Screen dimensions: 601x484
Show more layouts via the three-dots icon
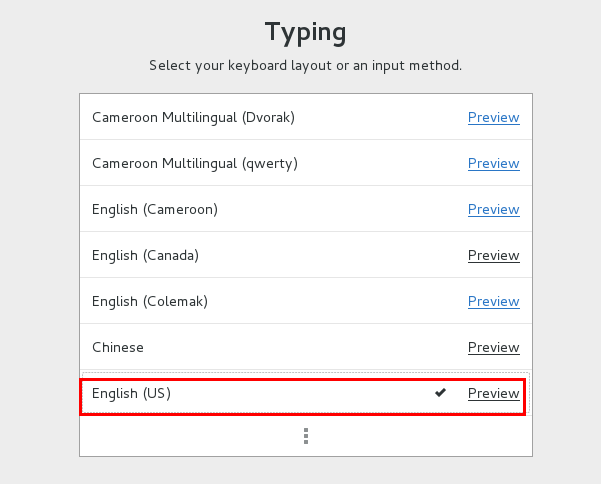pos(306,436)
